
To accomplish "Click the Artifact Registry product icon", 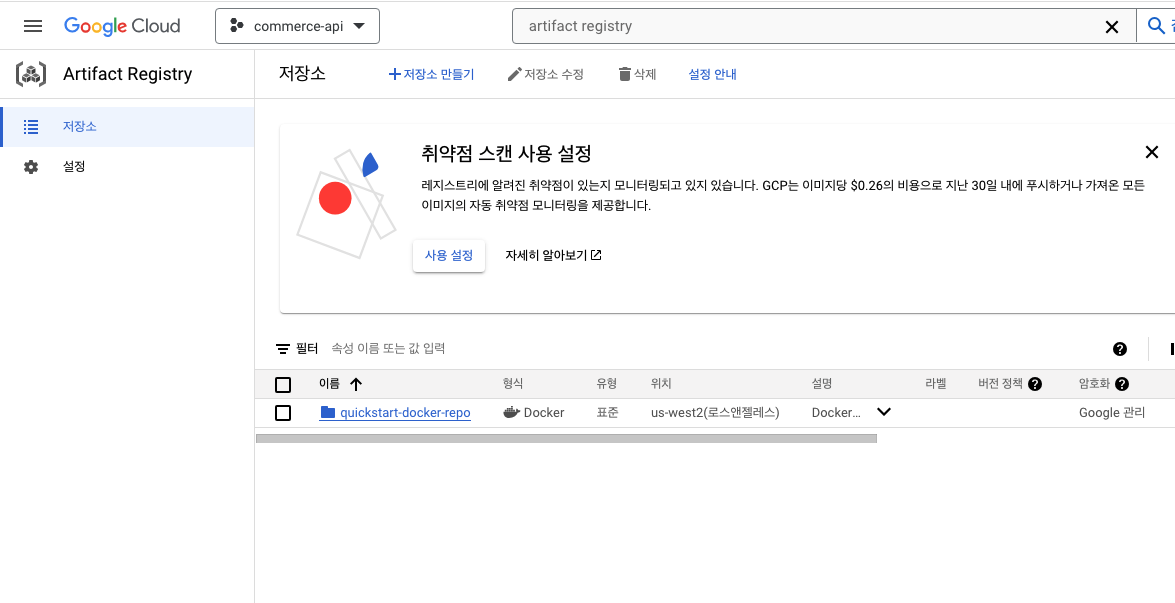I will 31,74.
